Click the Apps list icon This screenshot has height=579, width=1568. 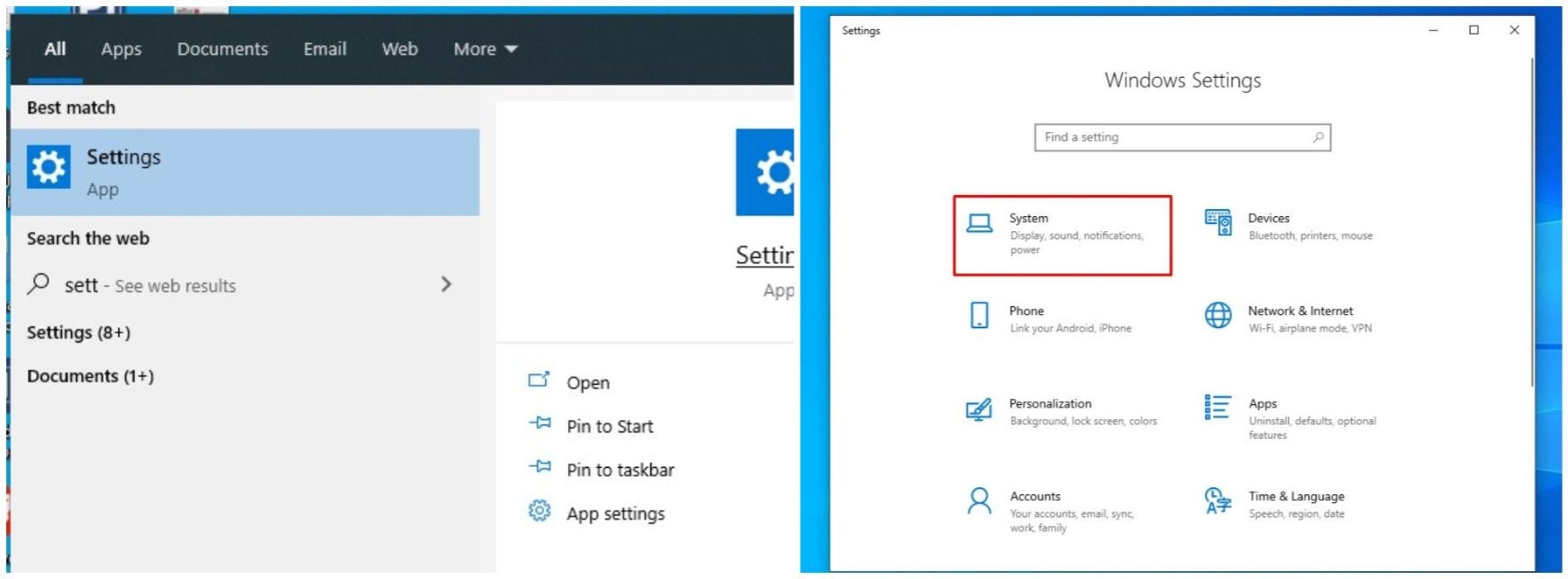point(1217,407)
